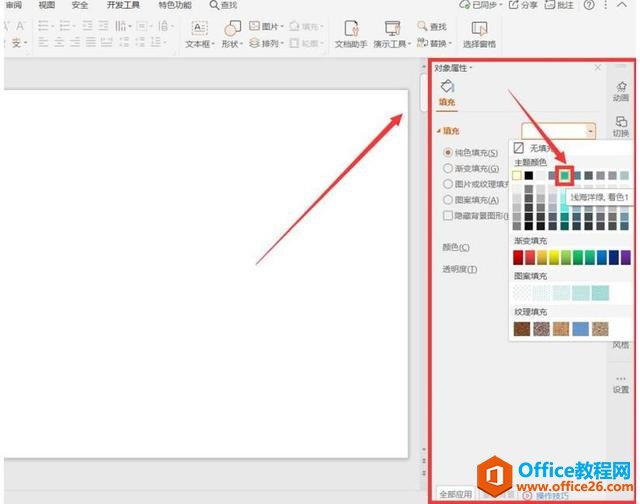Collapse the ribbon with the up chevron

point(622,5)
